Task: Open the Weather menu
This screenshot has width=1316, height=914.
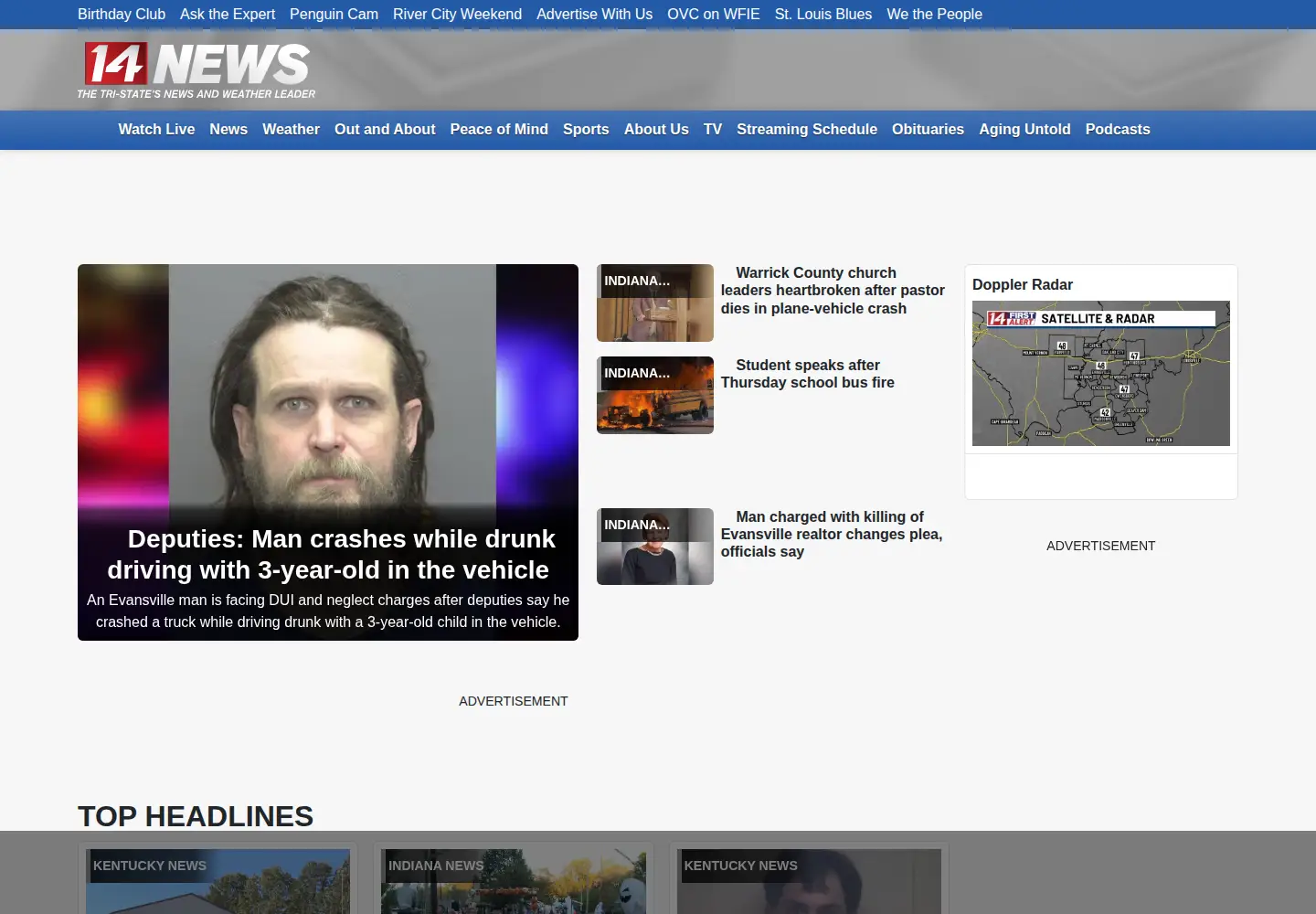Action: click(291, 130)
